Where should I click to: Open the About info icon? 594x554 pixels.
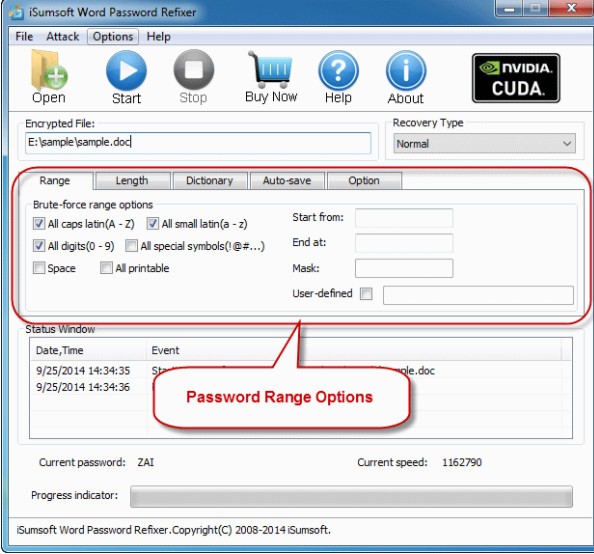coord(406,70)
